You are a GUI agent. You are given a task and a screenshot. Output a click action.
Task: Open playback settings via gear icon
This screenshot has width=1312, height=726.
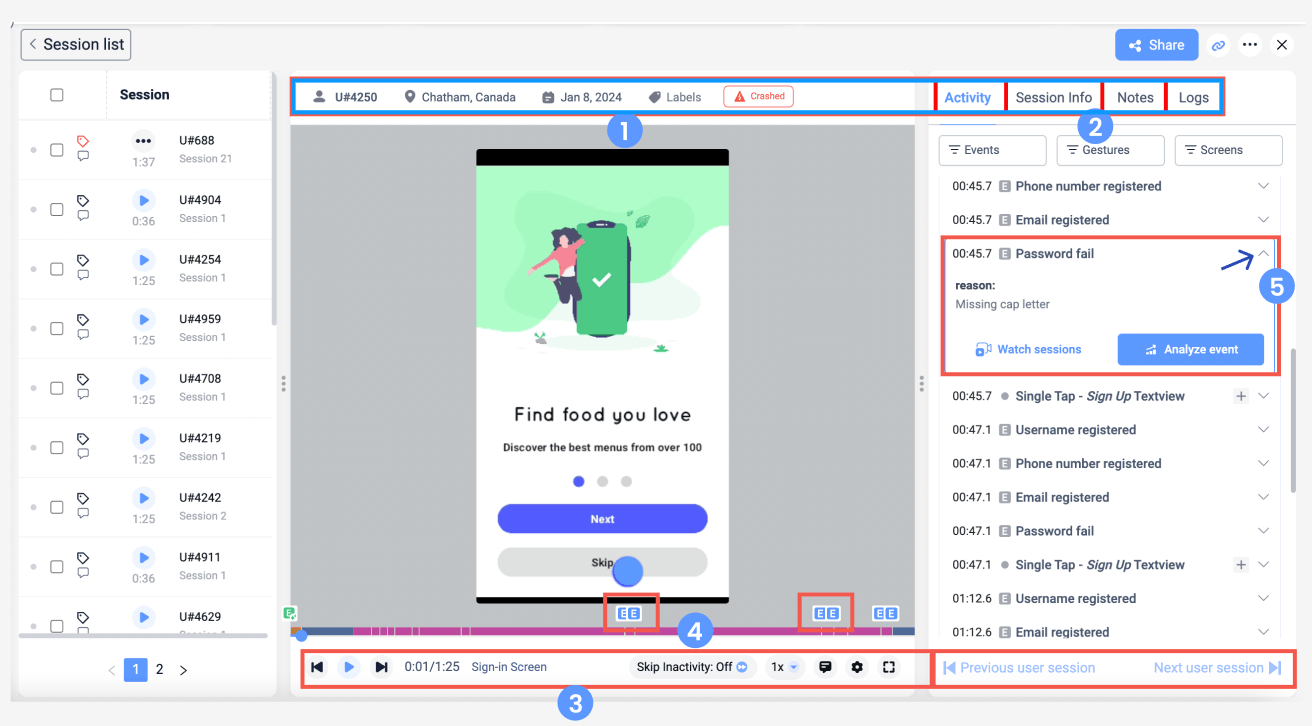(857, 667)
